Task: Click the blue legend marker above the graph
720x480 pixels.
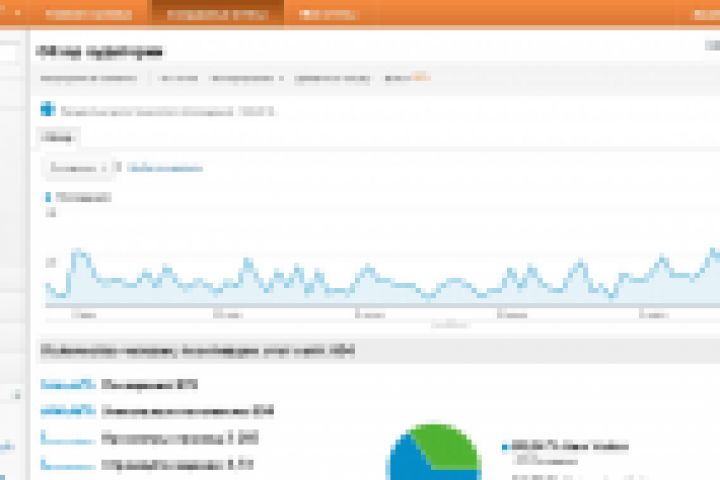Action: 48,198
